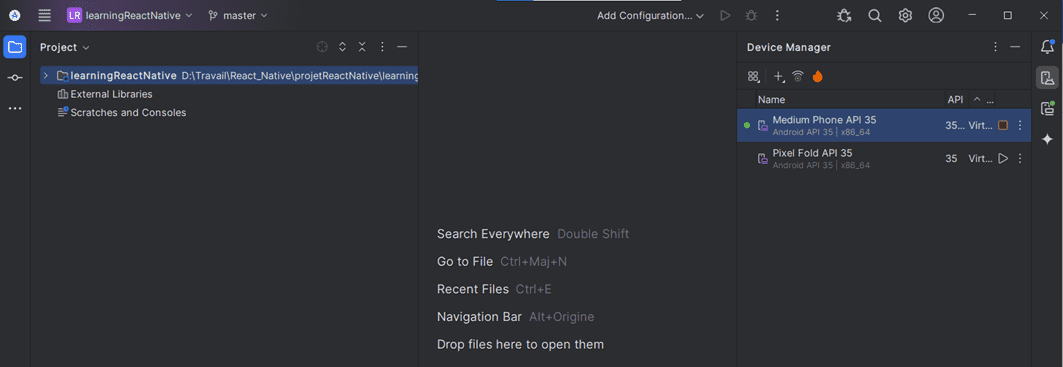The width and height of the screenshot is (1063, 367).
Task: Select the Medium Phone API 35 device row
Action: tap(884, 125)
